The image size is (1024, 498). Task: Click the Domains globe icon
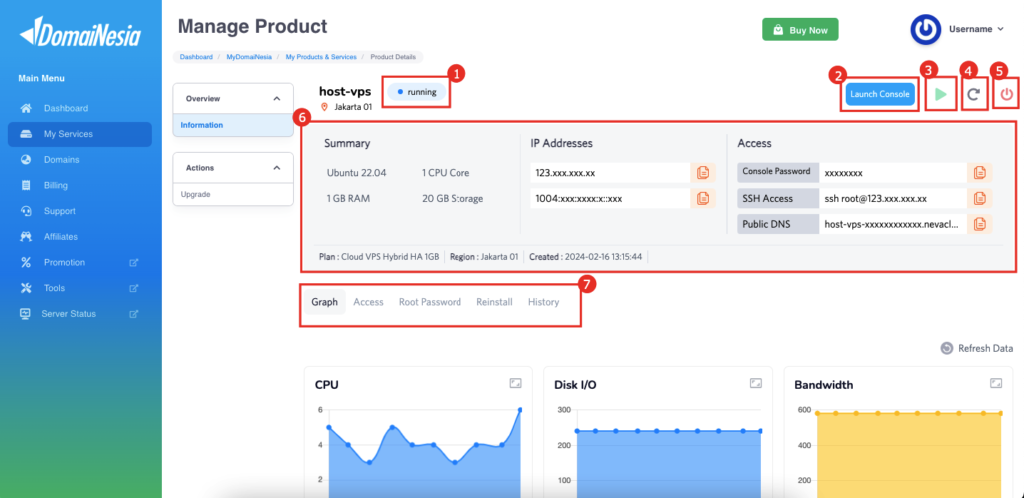coord(26,160)
